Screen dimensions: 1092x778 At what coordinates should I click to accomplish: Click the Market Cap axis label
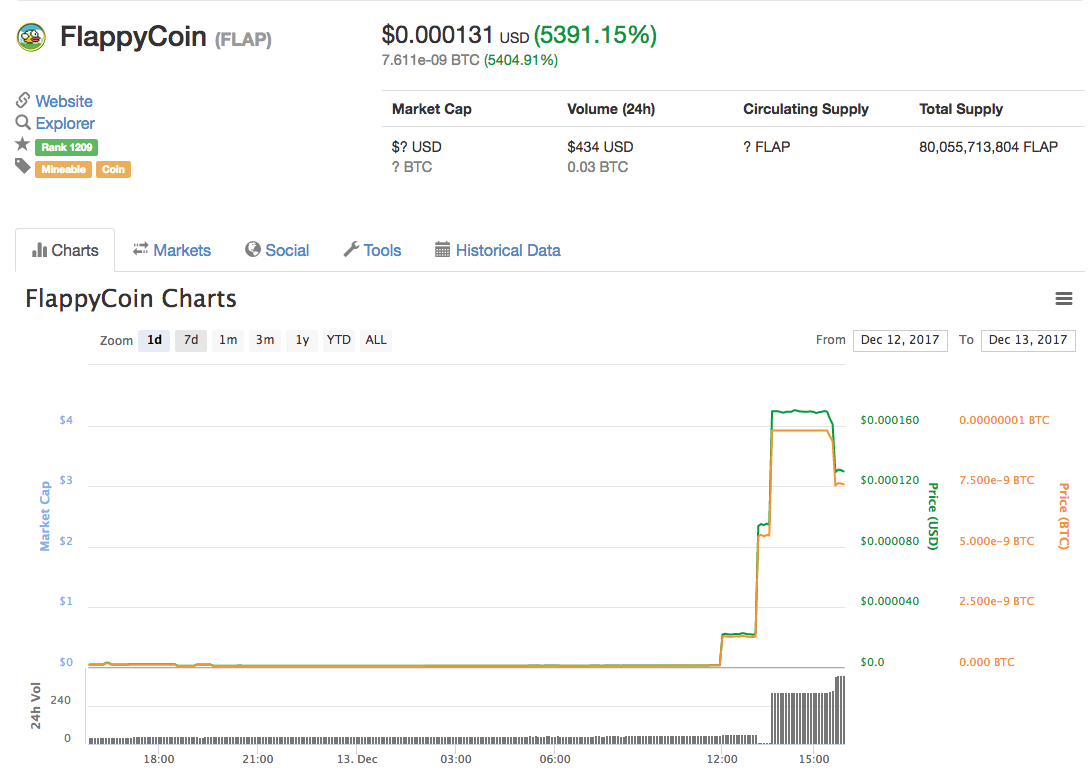tap(45, 516)
